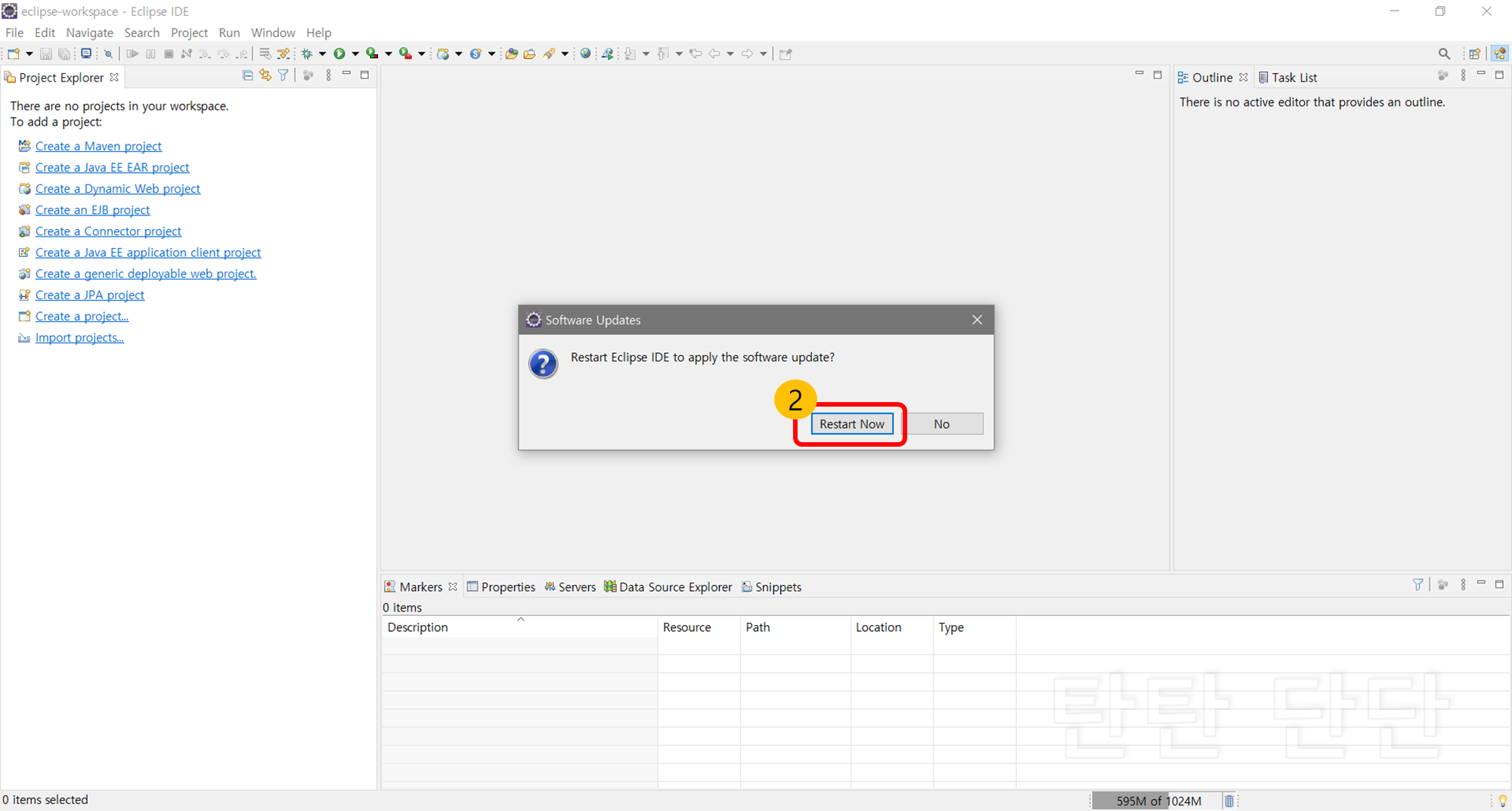The height and width of the screenshot is (811, 1512).
Task: Click the Suspend debug icon
Action: [150, 54]
